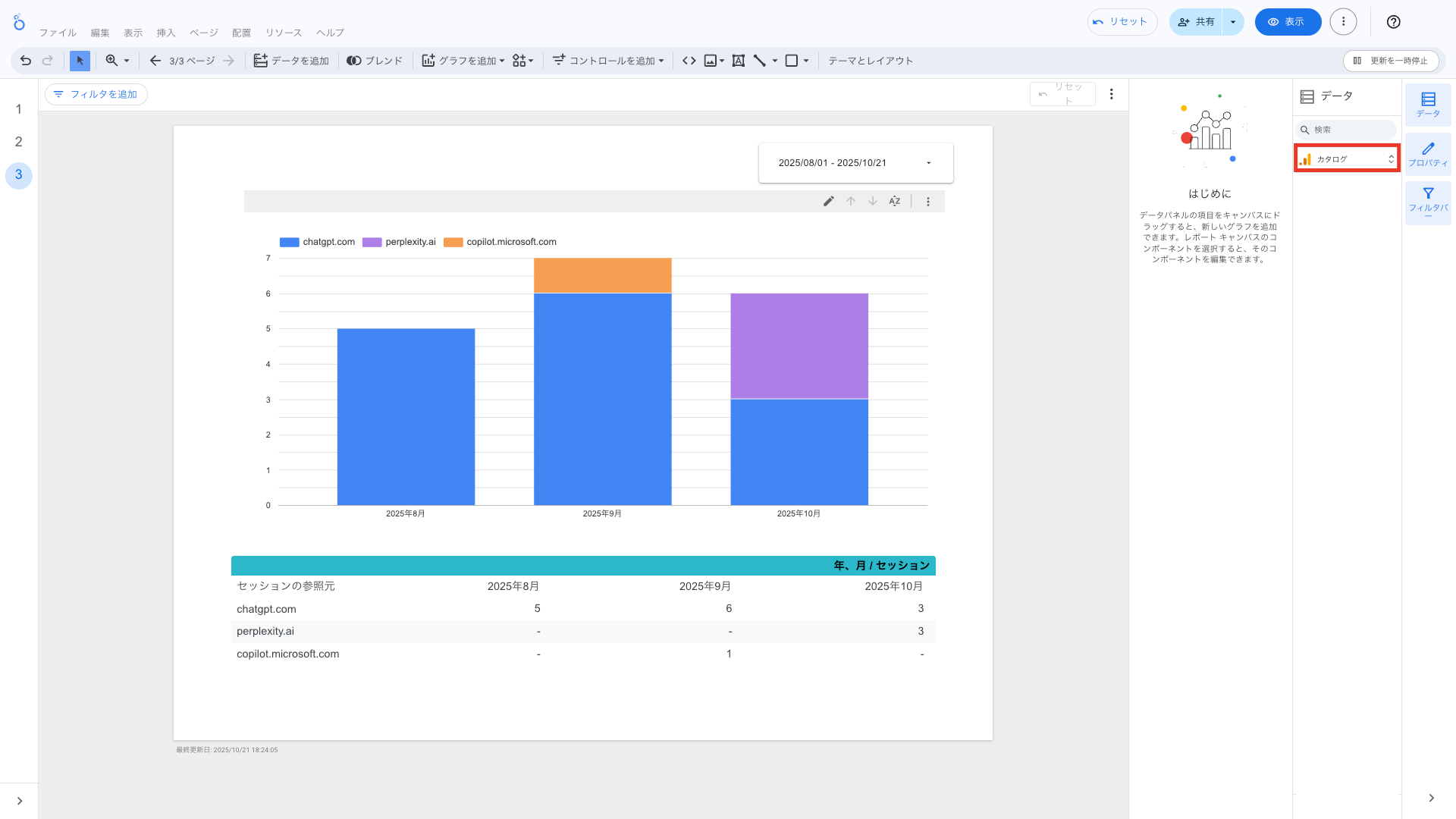
Task: Switch to view mode with 表示 button
Action: pyautogui.click(x=1287, y=22)
